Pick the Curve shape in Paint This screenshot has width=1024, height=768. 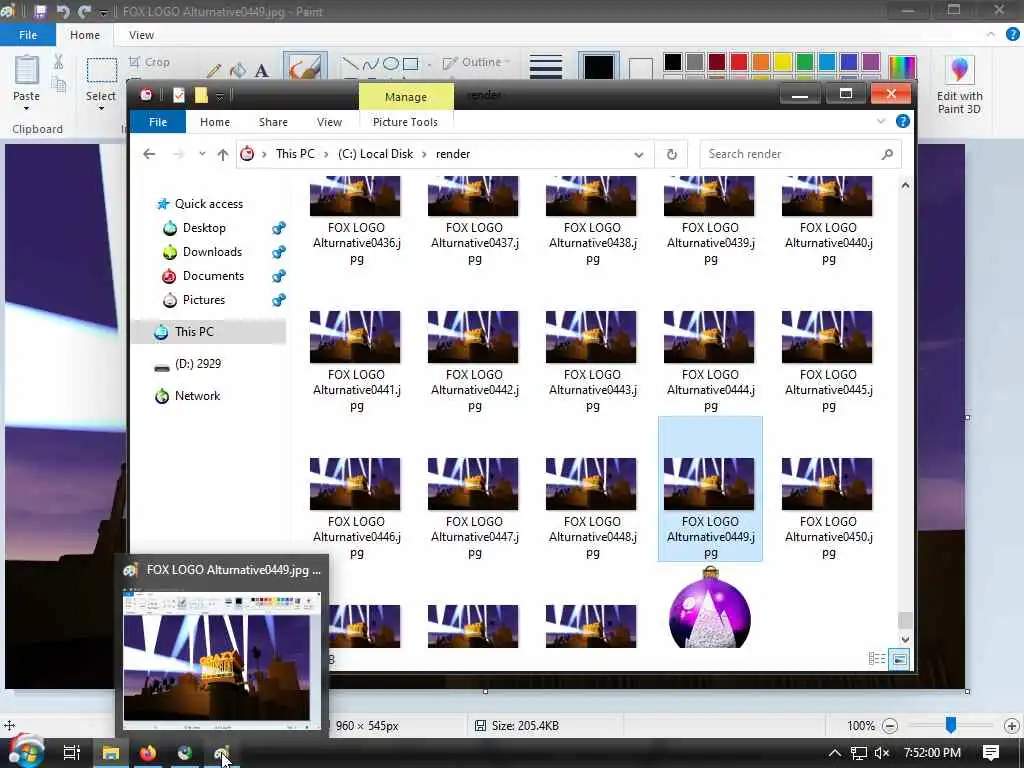click(x=370, y=63)
